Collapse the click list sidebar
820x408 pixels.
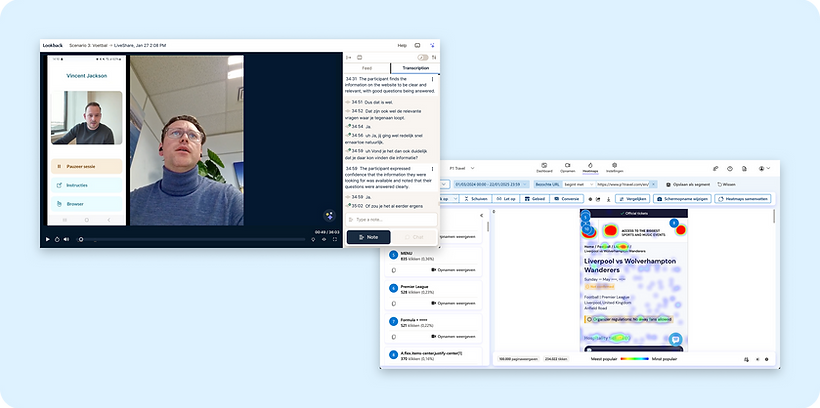tap(482, 216)
